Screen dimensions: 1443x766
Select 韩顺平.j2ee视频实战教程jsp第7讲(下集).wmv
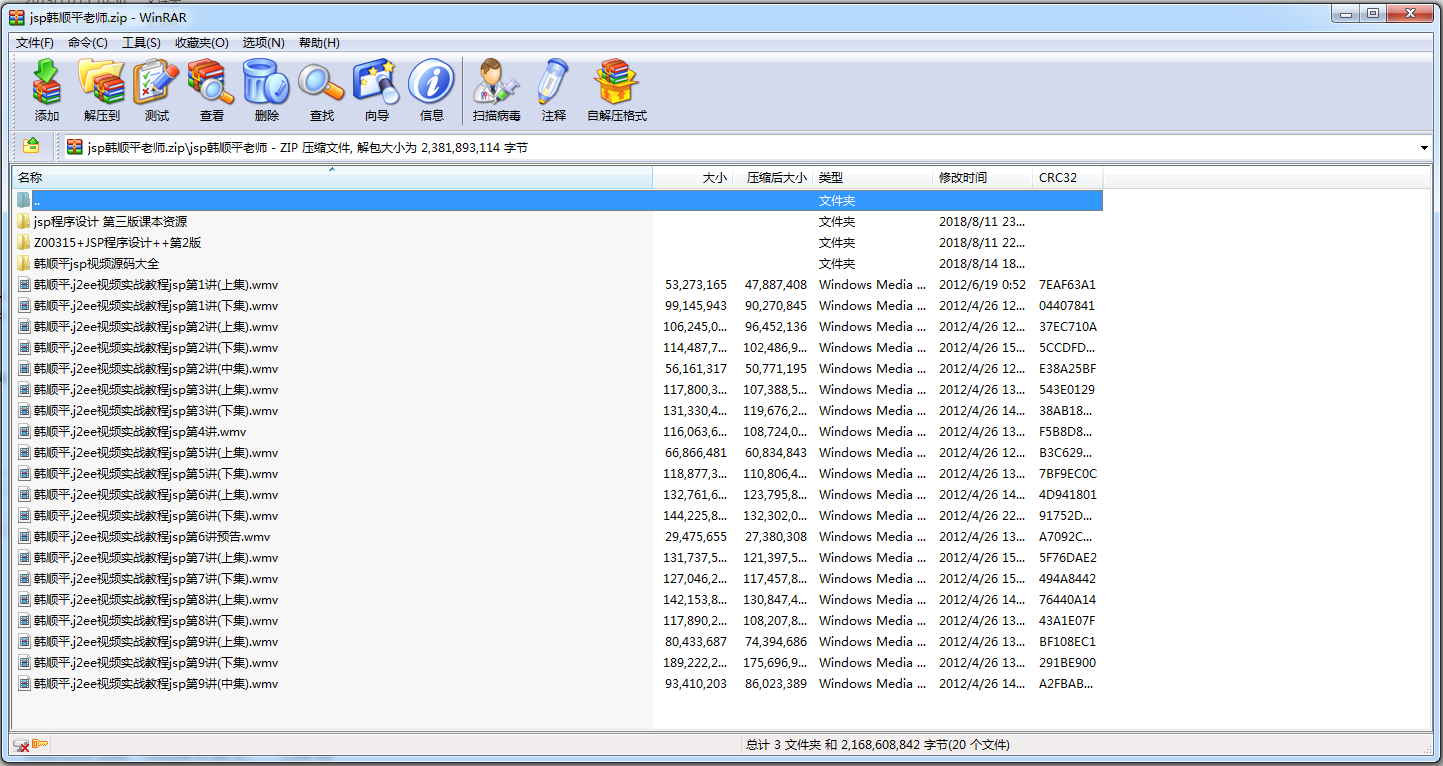[156, 578]
